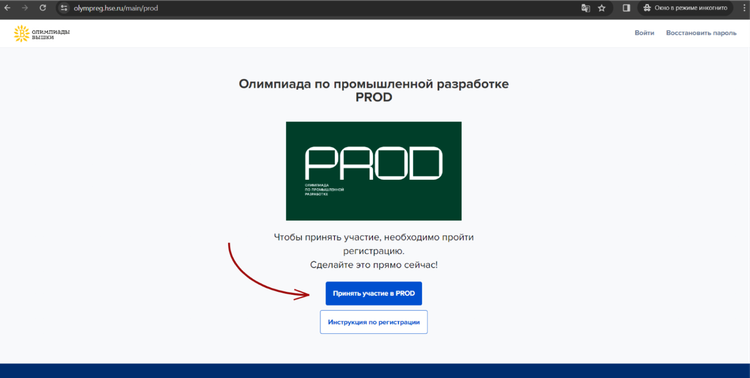
Task: Open the Восстановить пароль link
Action: [x=701, y=33]
